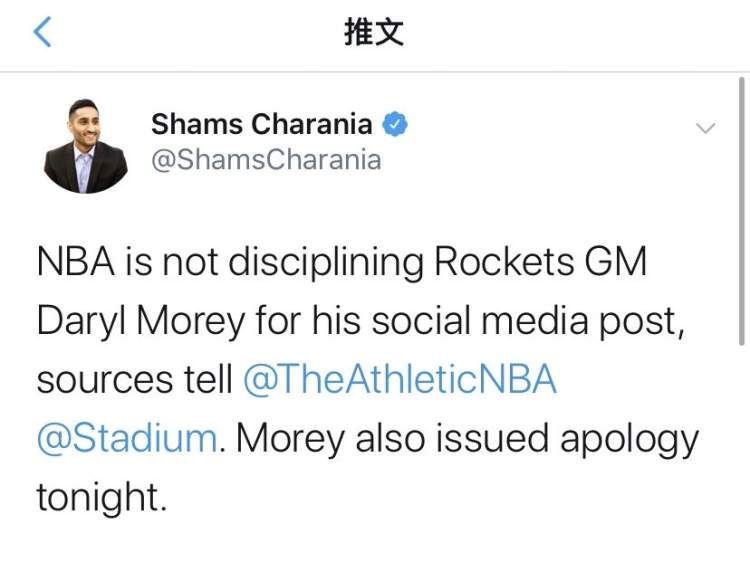Click the word 'tonight.' ending the tweet
This screenshot has width=750, height=572.
tap(102, 497)
